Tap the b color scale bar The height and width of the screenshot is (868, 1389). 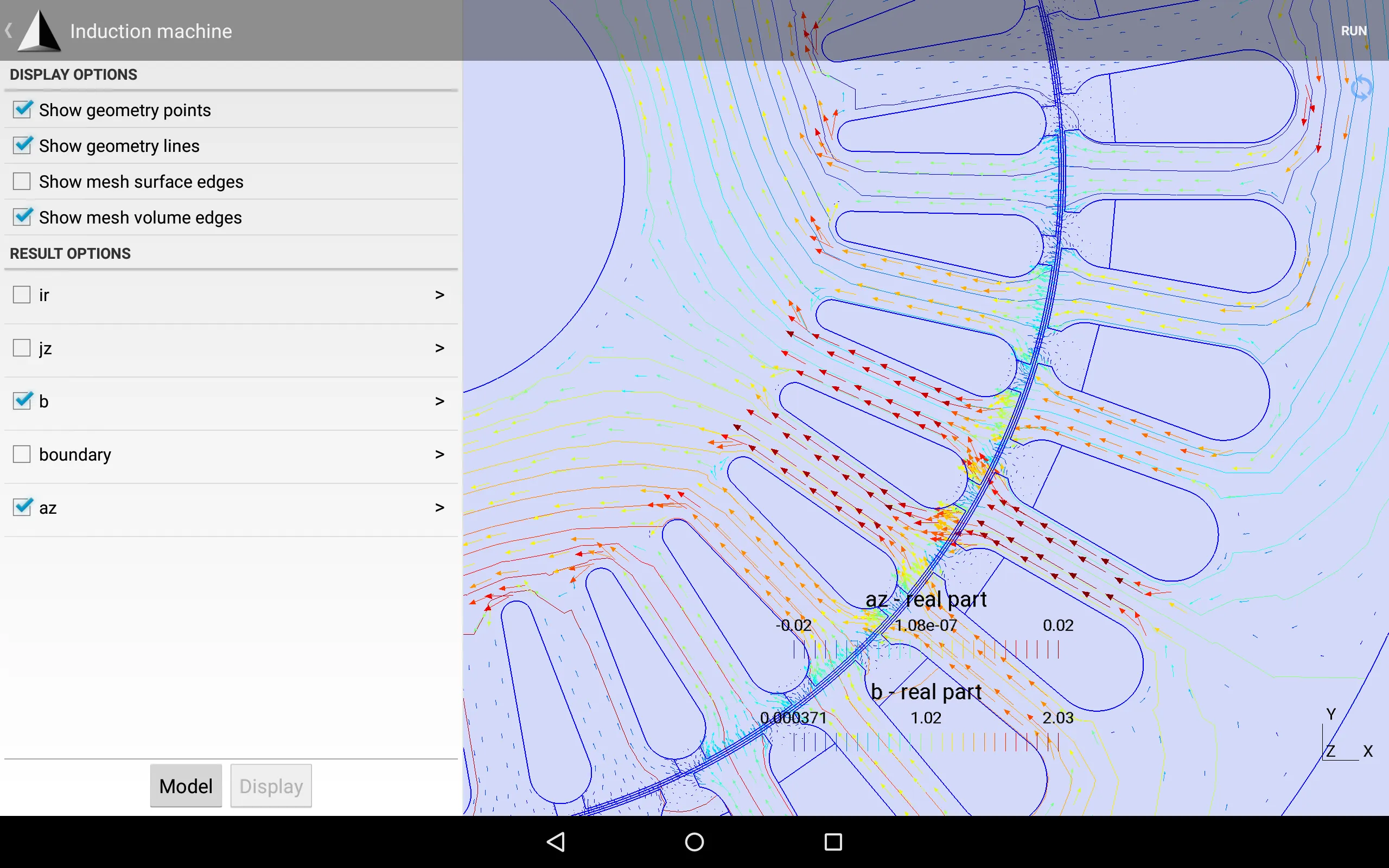pyautogui.click(x=926, y=742)
